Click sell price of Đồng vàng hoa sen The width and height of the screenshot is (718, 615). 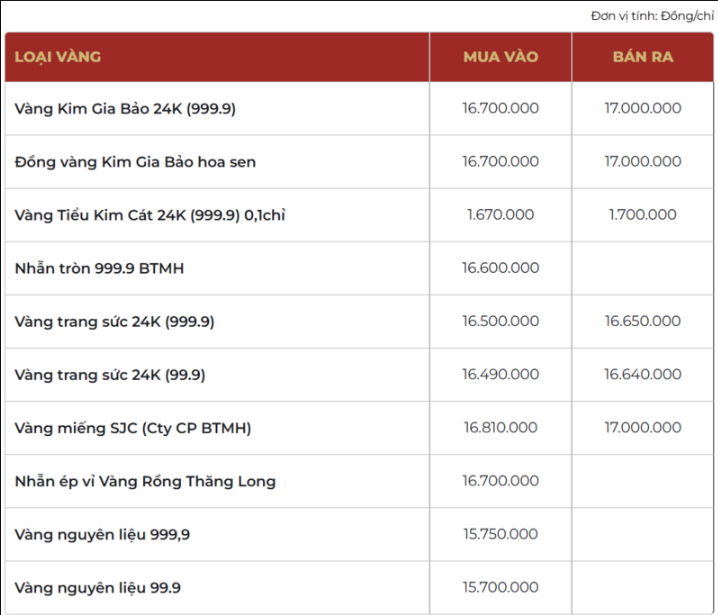tap(643, 161)
